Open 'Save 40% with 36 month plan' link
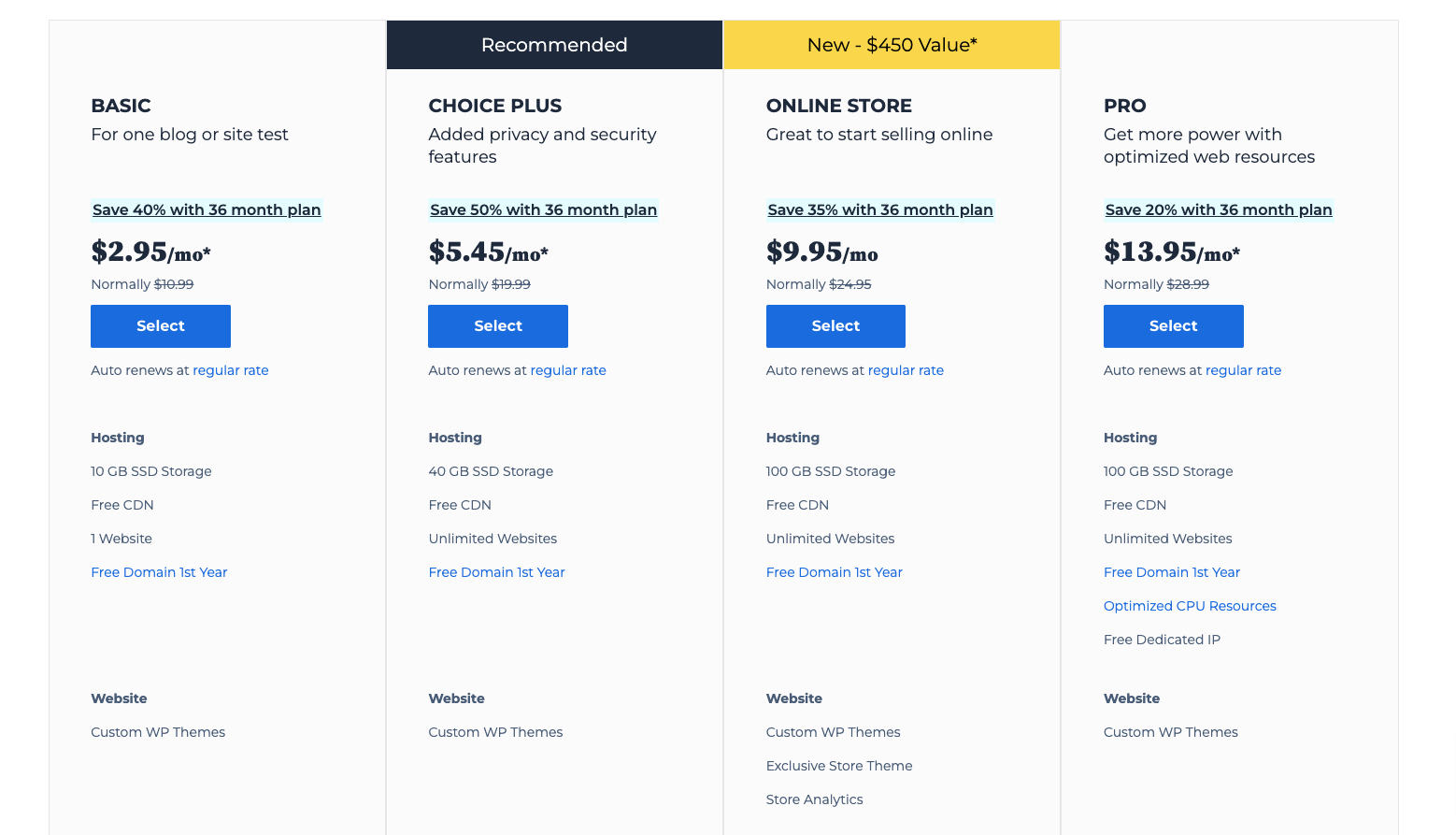Viewport: 1456px width, 835px height. [206, 209]
